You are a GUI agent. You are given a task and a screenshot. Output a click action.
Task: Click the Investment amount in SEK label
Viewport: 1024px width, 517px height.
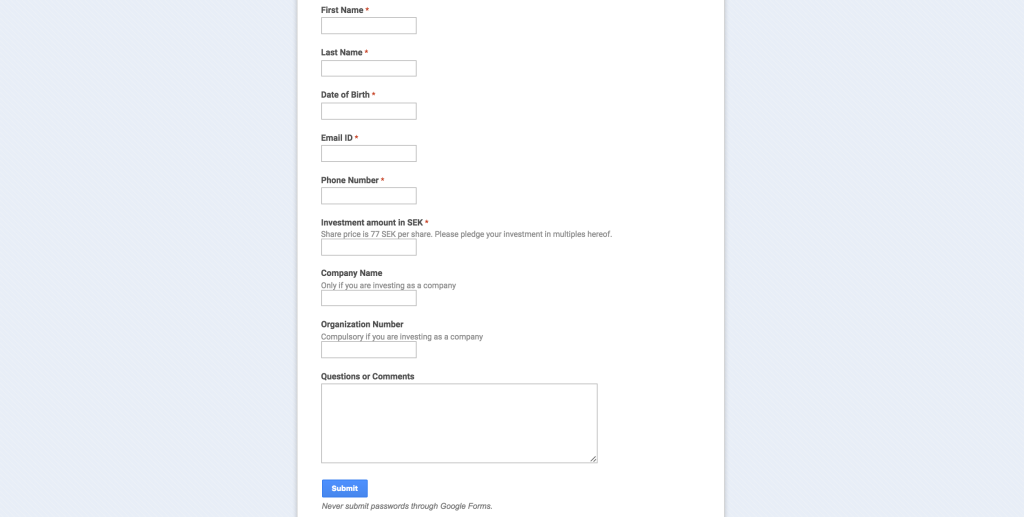coord(372,223)
